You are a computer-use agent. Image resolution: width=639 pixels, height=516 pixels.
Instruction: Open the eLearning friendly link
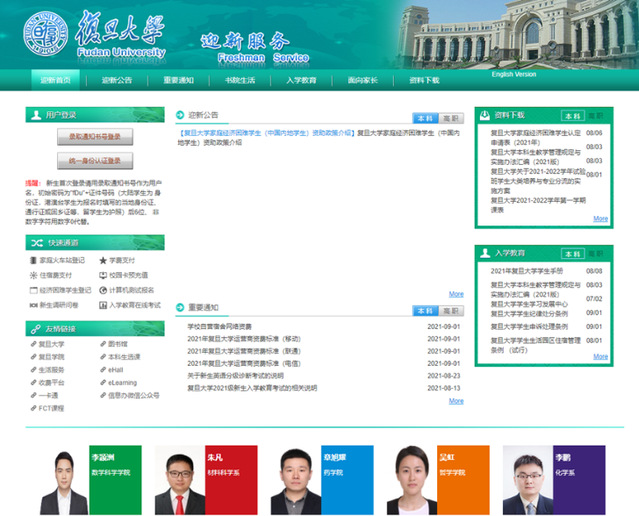(x=123, y=382)
